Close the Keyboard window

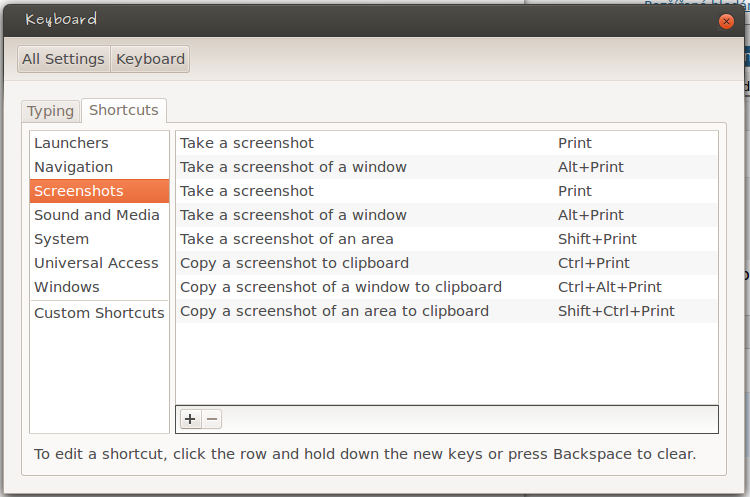coord(726,22)
